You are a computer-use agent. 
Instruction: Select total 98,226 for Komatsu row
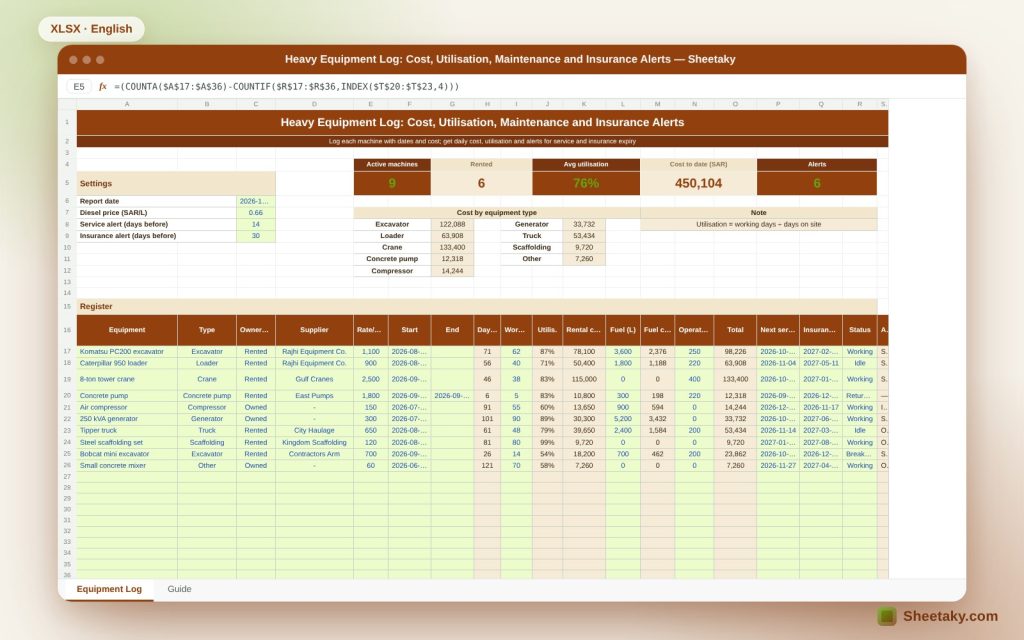point(735,351)
